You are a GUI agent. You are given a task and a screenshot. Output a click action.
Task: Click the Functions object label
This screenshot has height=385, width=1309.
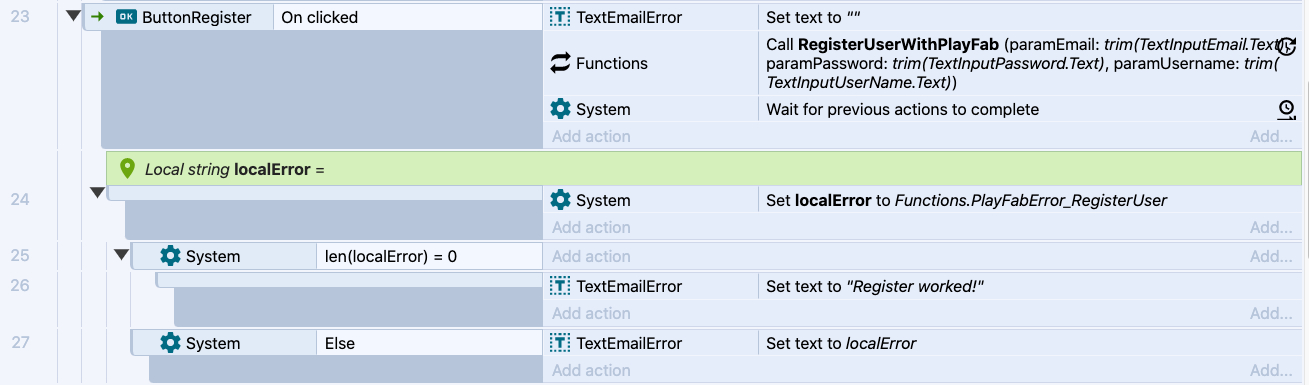(x=612, y=63)
